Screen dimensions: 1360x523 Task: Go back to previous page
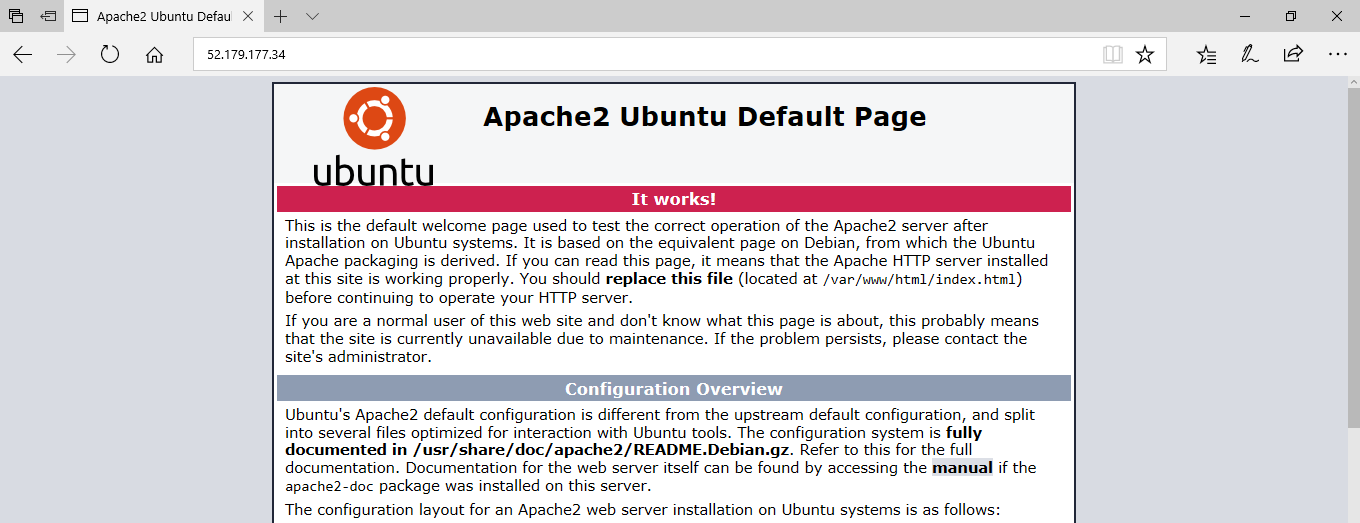pyautogui.click(x=23, y=54)
